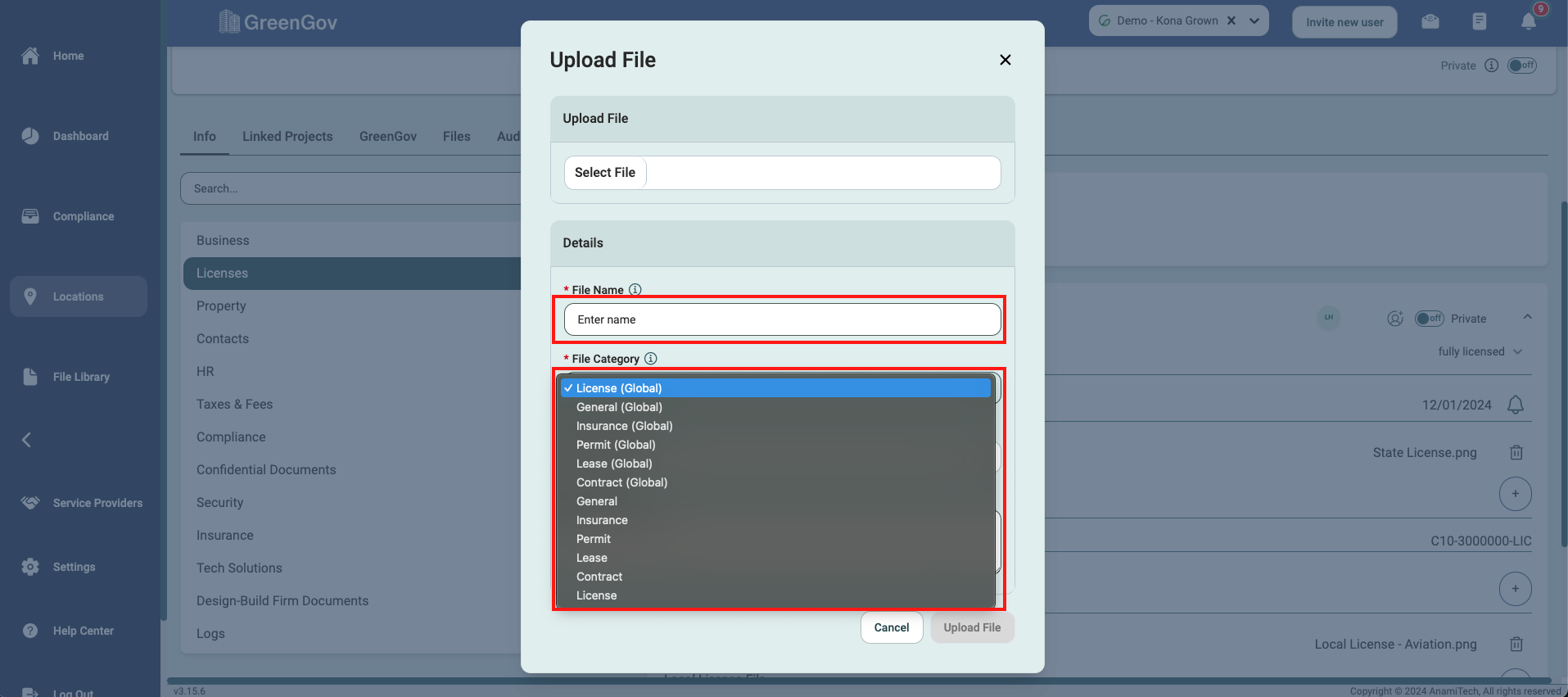Toggle the top Private switch
This screenshot has width=1568, height=697.
tap(1521, 66)
